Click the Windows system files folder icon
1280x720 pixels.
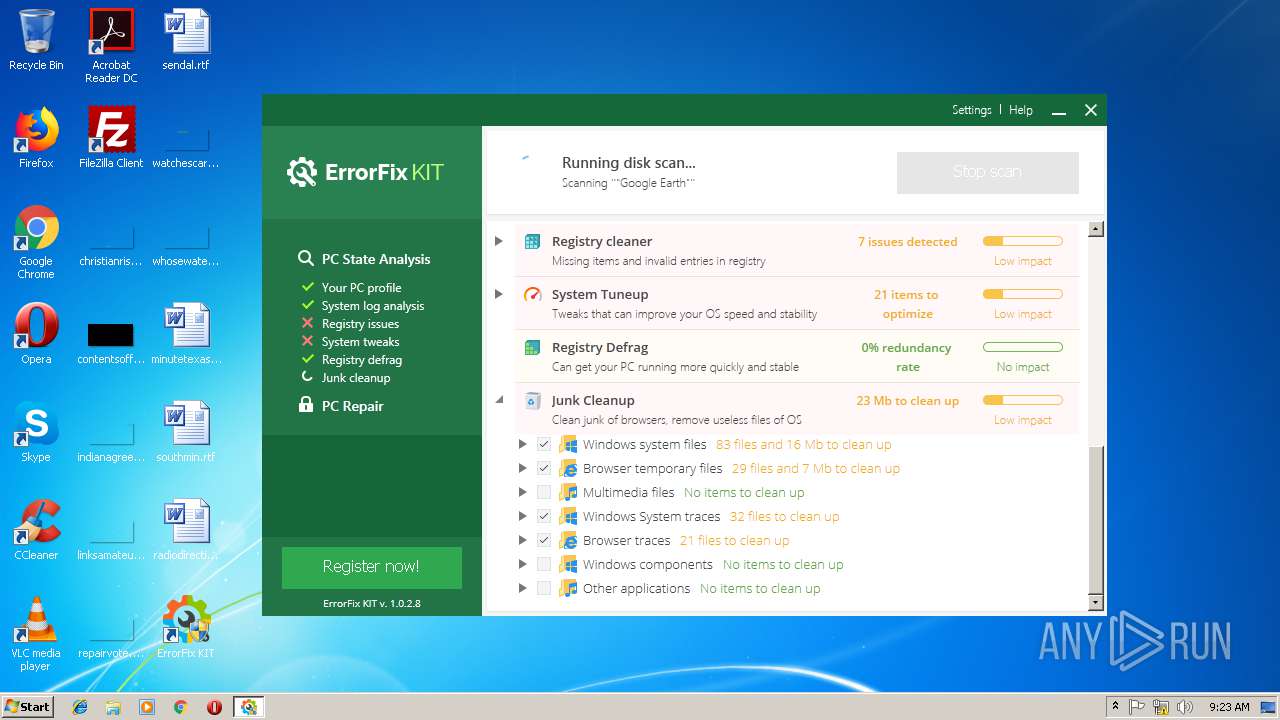point(568,444)
